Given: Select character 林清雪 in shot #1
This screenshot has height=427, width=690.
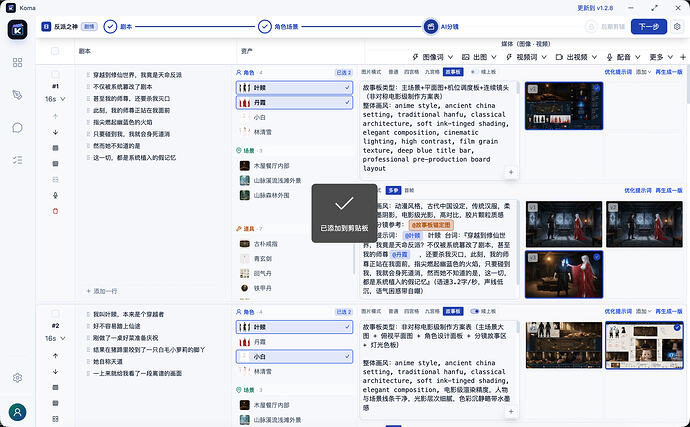Looking at the screenshot, I should 294,132.
